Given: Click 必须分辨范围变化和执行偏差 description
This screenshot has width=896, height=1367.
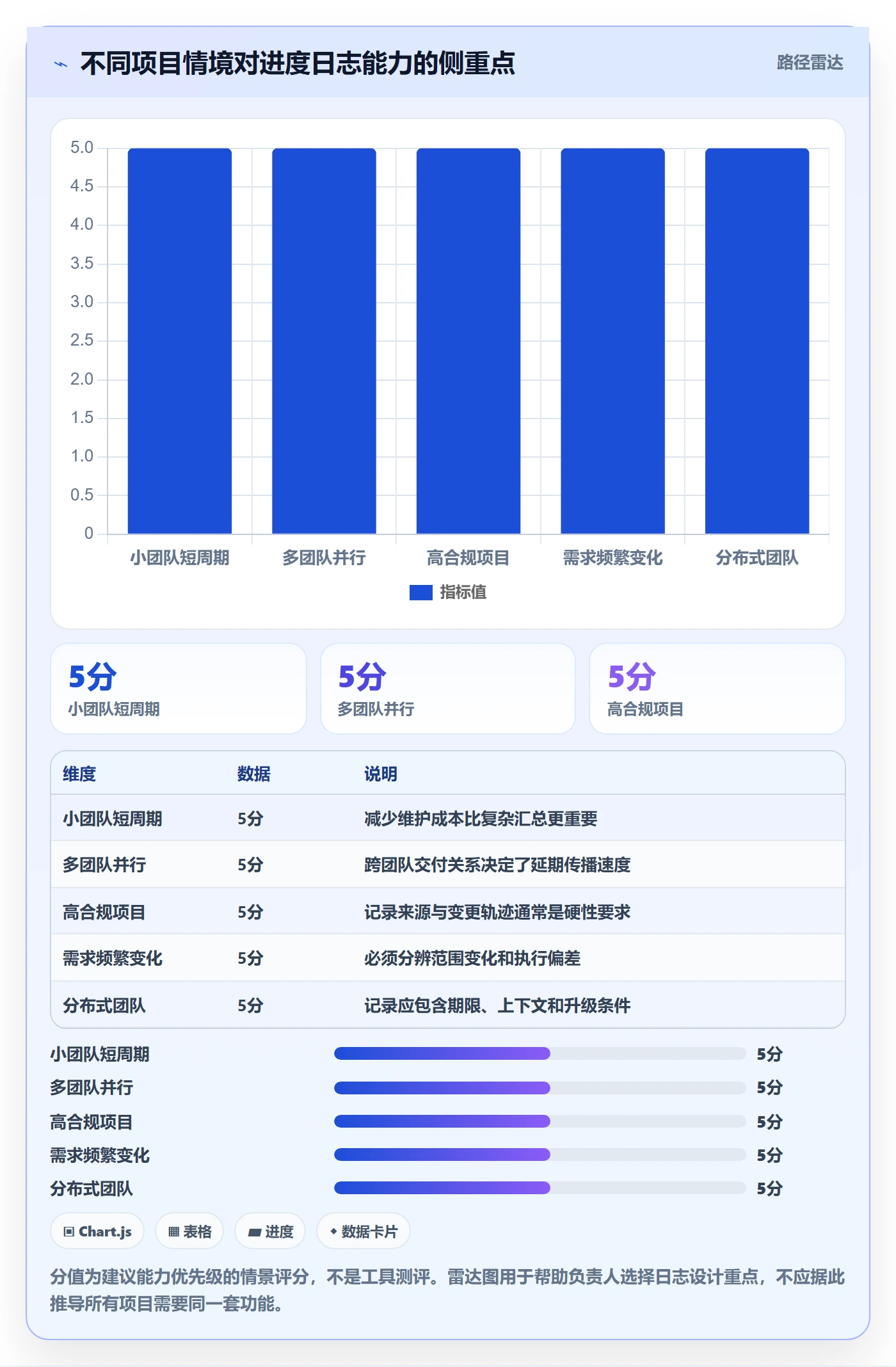Looking at the screenshot, I should (472, 958).
